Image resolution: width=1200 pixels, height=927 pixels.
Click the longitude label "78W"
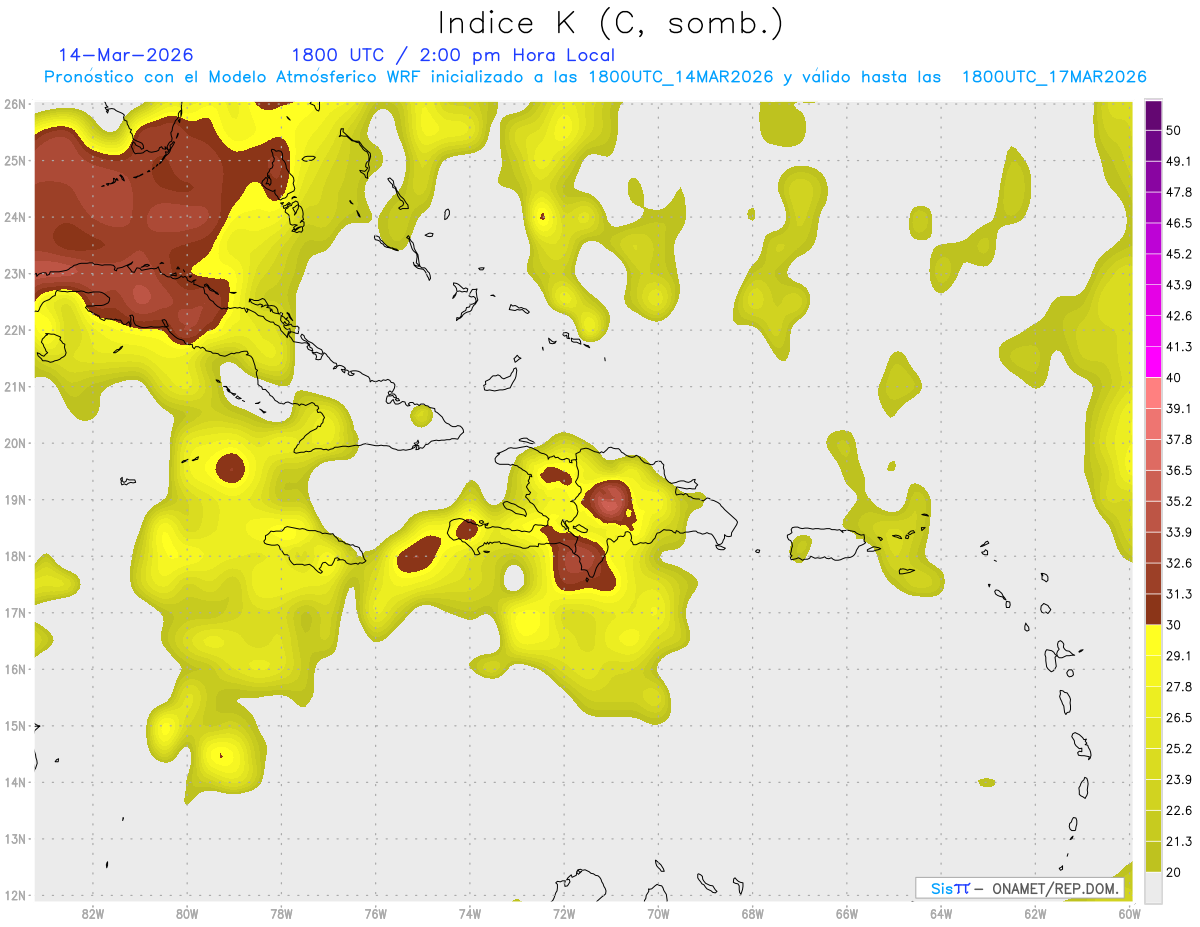click(281, 913)
